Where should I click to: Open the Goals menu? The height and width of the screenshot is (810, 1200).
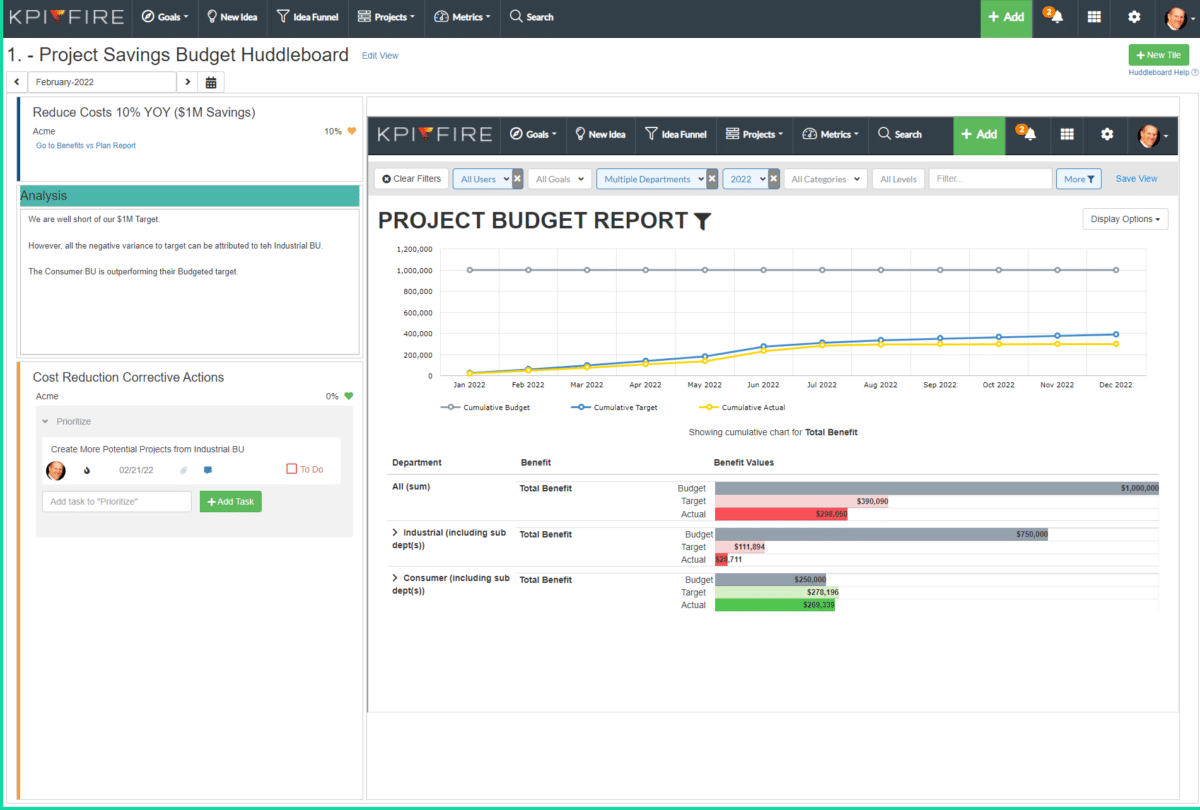pos(165,17)
